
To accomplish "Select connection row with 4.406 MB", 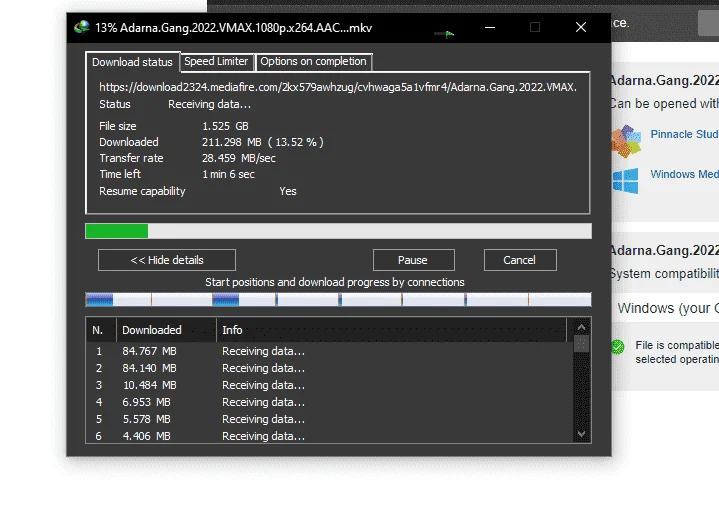I will [x=329, y=436].
